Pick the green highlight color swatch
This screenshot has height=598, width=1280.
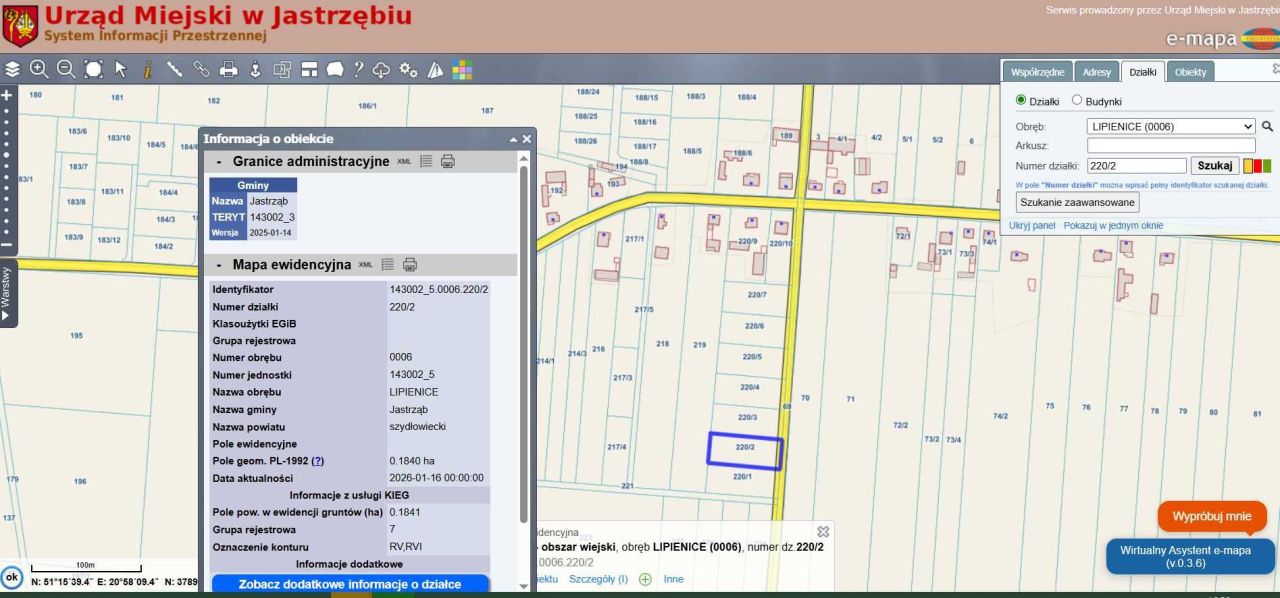1267,165
